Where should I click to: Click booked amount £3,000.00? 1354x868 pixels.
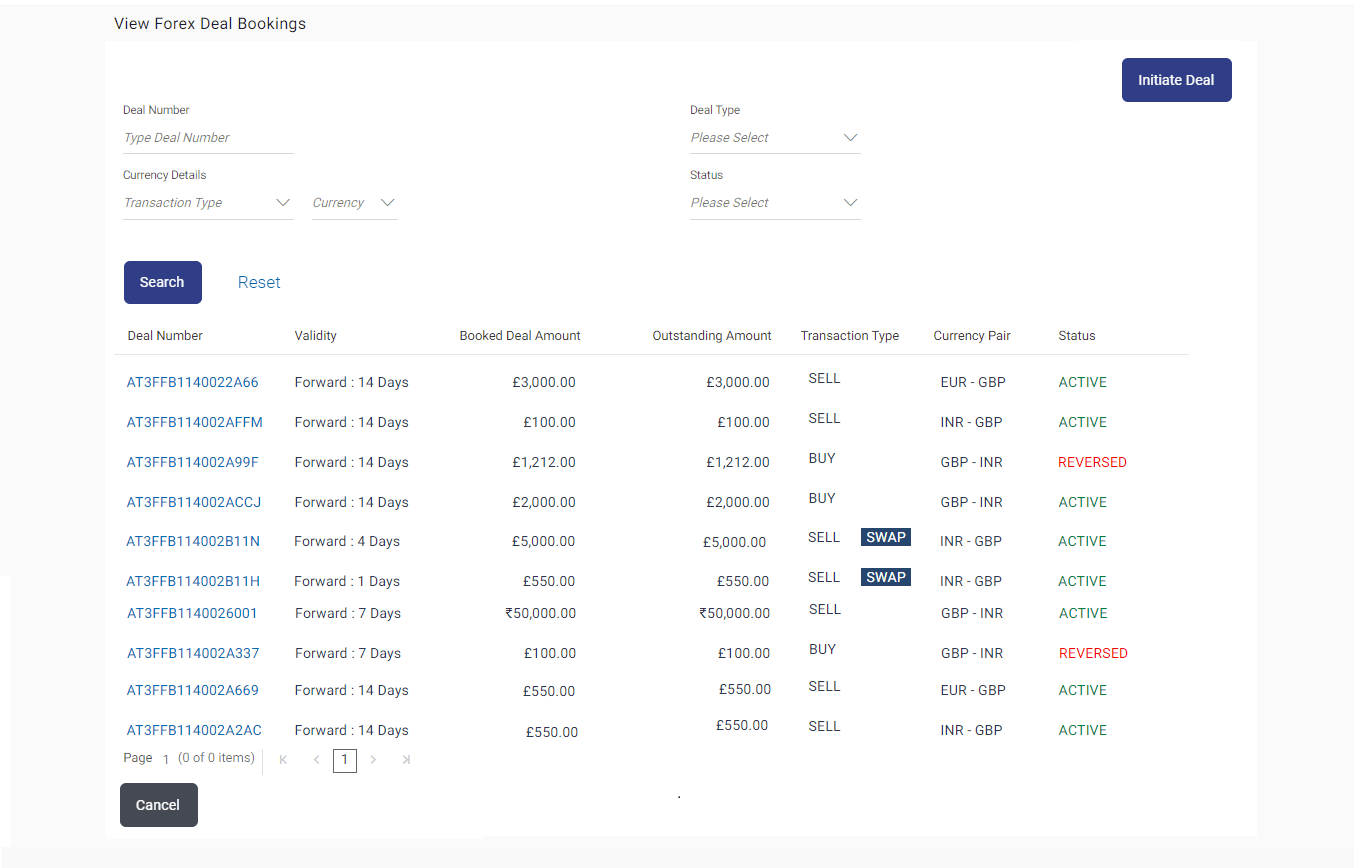tap(543, 382)
